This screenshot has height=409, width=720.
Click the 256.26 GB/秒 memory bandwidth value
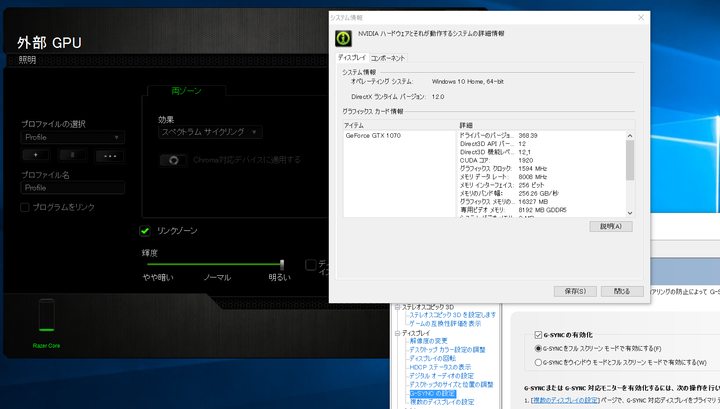[x=539, y=194]
